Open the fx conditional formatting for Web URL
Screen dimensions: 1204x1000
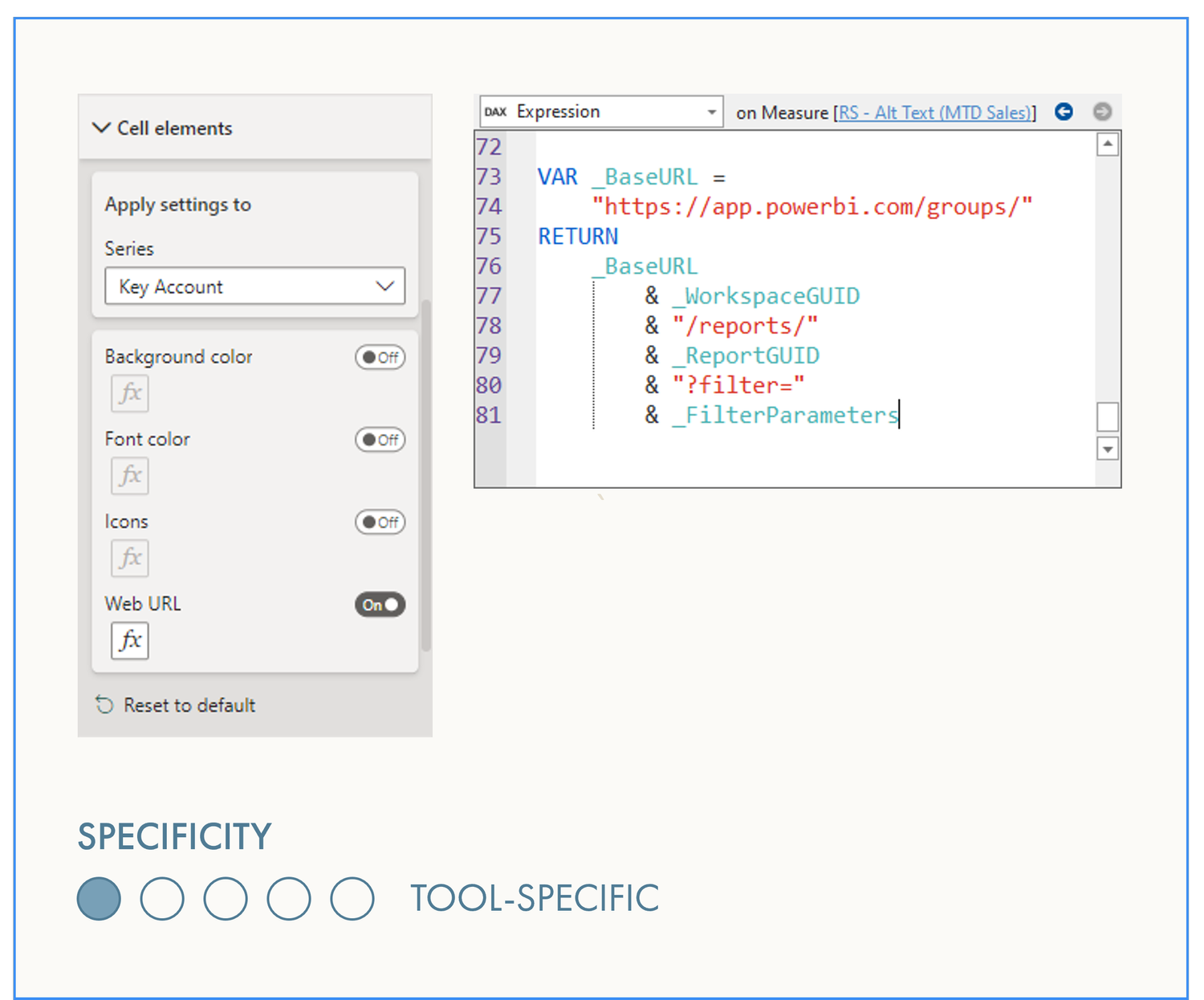click(x=128, y=640)
